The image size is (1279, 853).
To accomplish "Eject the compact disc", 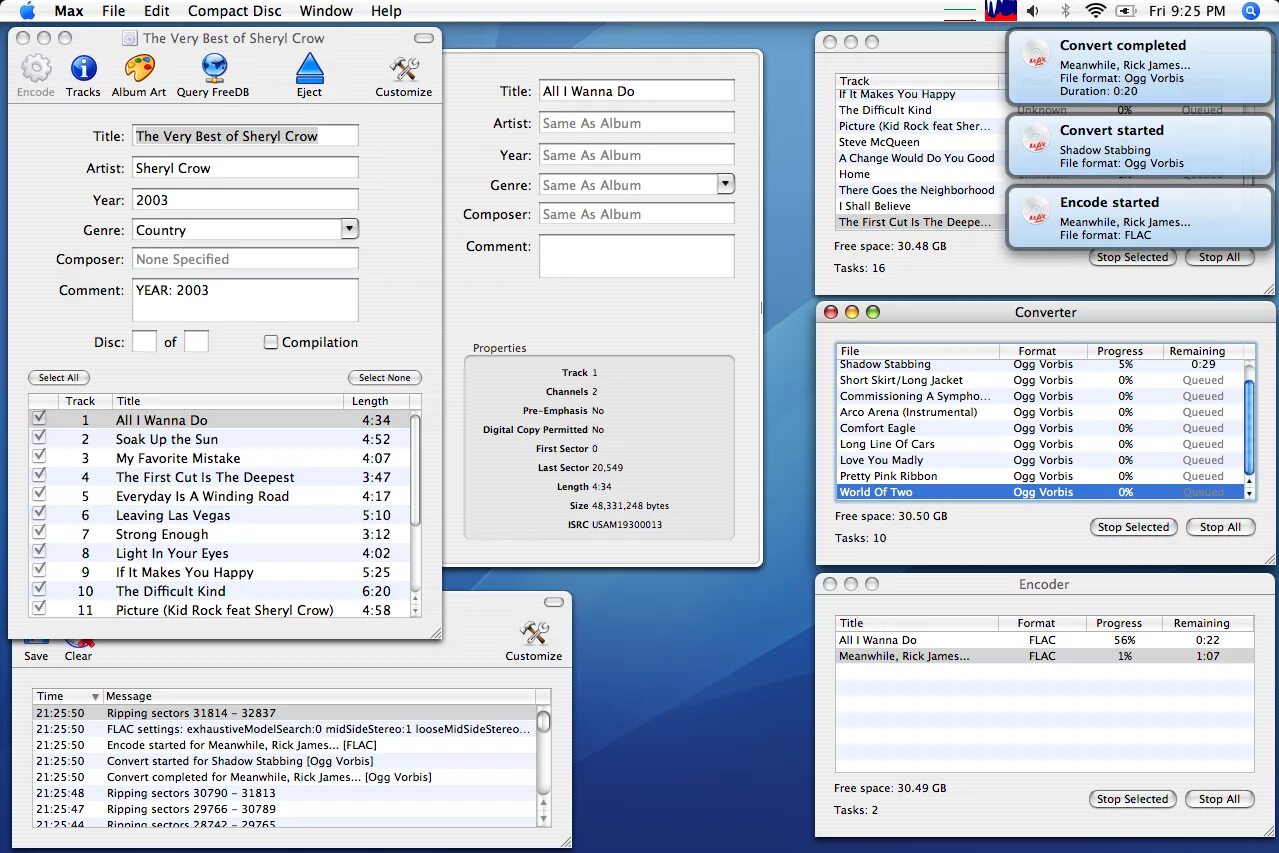I will coord(310,68).
